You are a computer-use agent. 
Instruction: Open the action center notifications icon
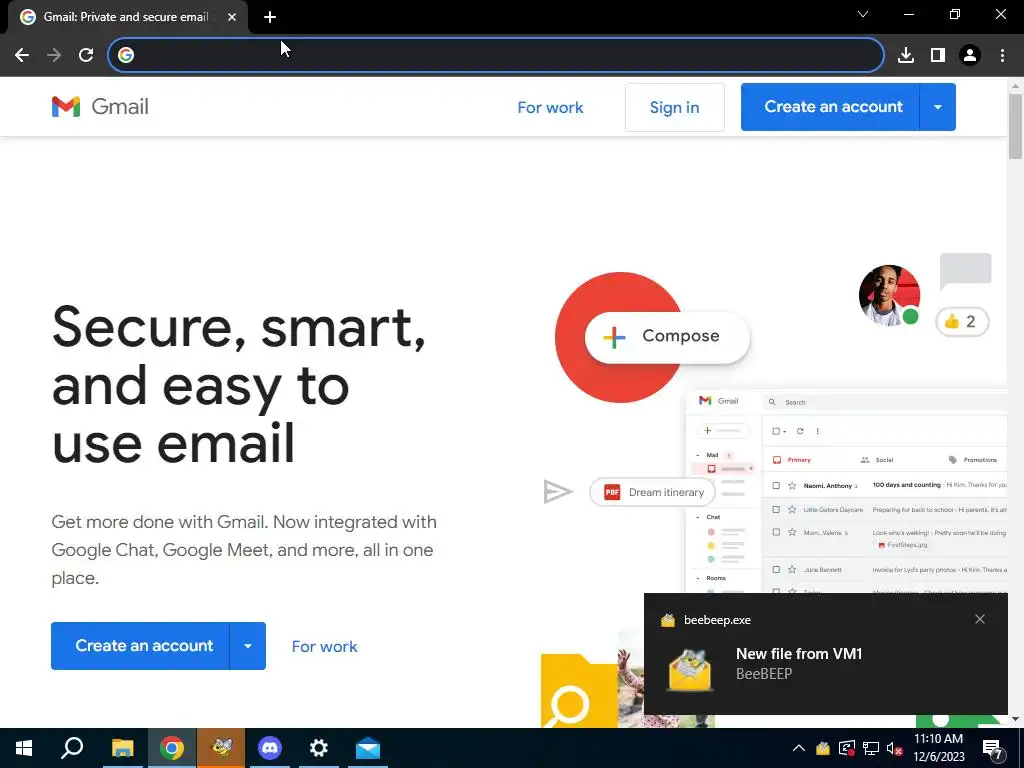(993, 749)
